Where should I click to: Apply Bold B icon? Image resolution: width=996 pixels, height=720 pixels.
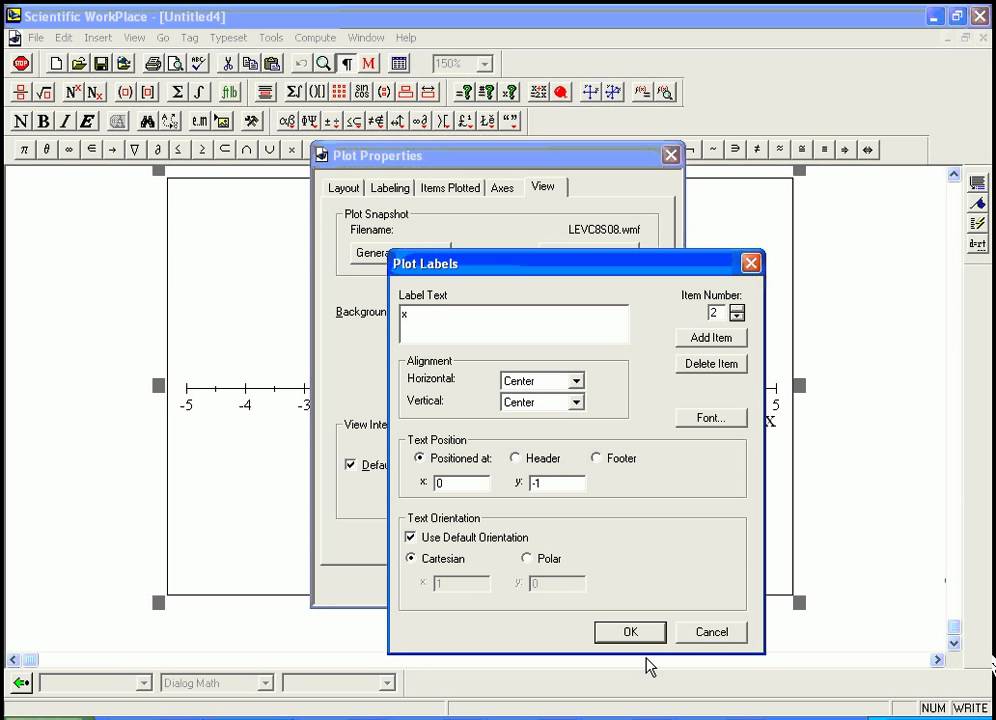click(43, 121)
